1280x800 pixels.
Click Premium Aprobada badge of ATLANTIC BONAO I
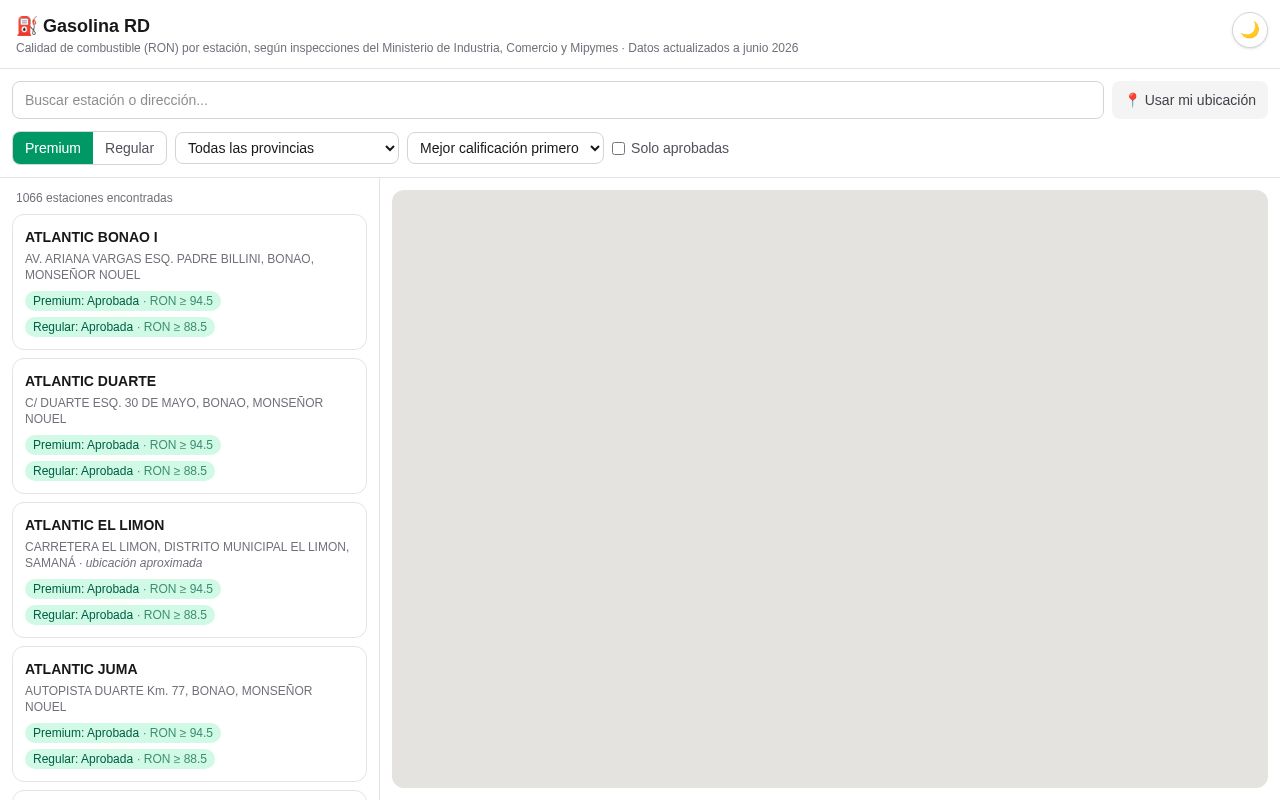coord(123,301)
